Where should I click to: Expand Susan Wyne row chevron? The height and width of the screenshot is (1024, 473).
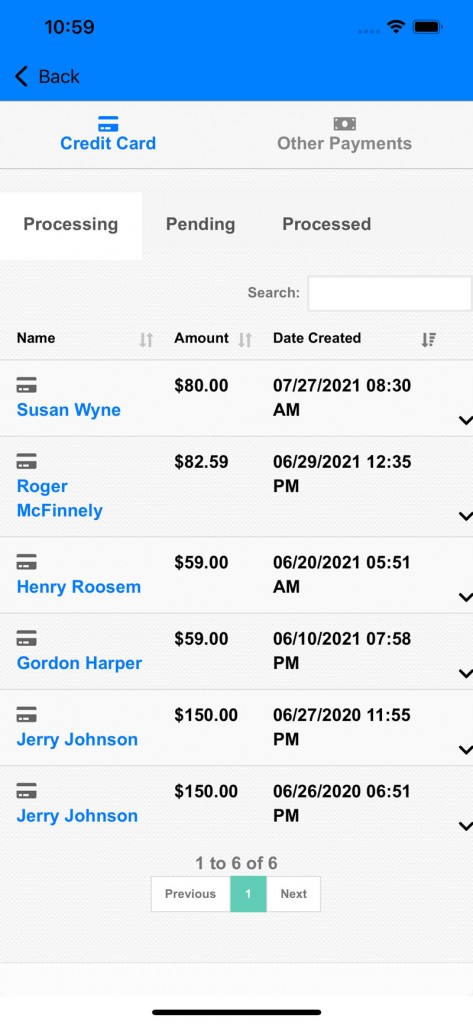tap(465, 421)
